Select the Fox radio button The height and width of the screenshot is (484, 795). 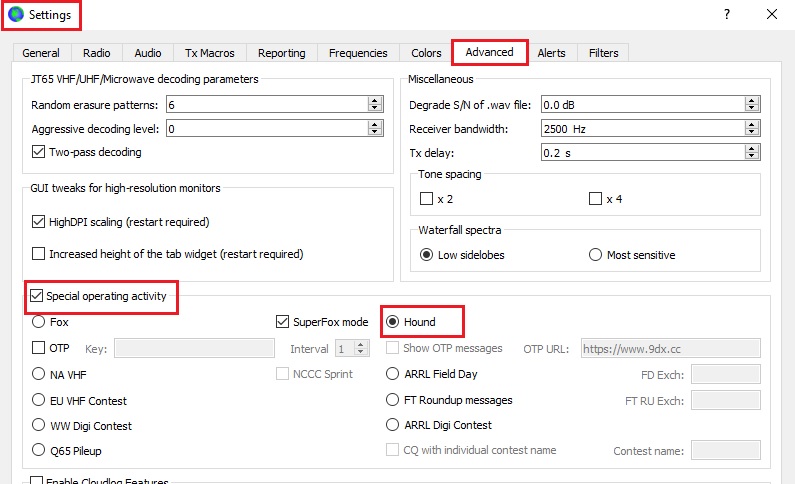click(39, 322)
